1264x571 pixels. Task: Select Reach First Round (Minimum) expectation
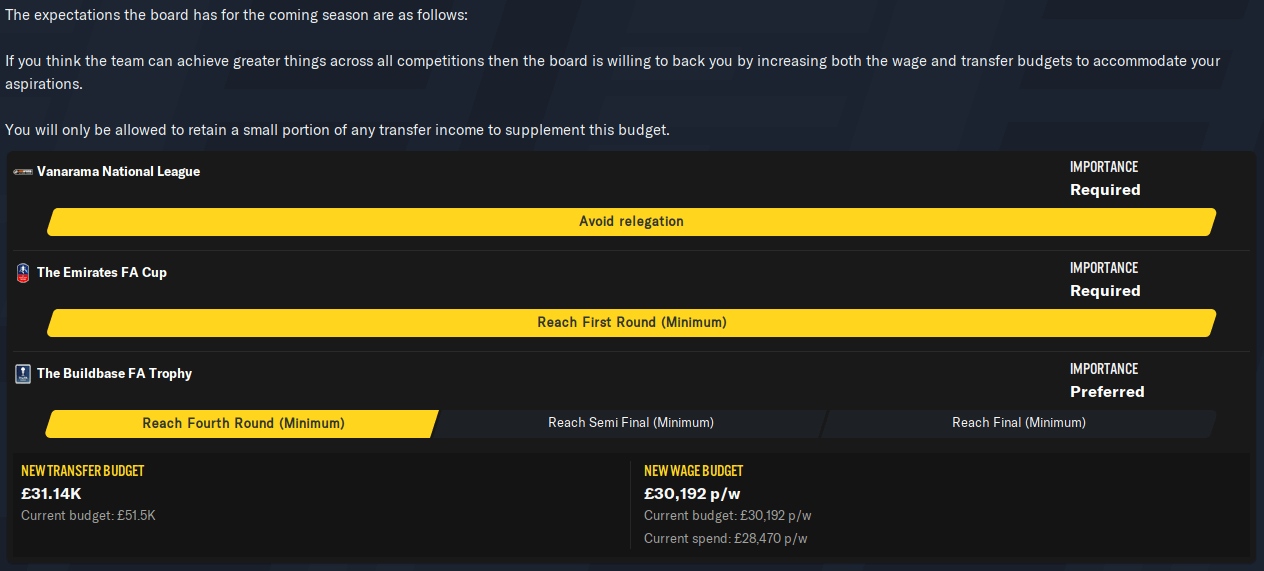pyautogui.click(x=631, y=323)
